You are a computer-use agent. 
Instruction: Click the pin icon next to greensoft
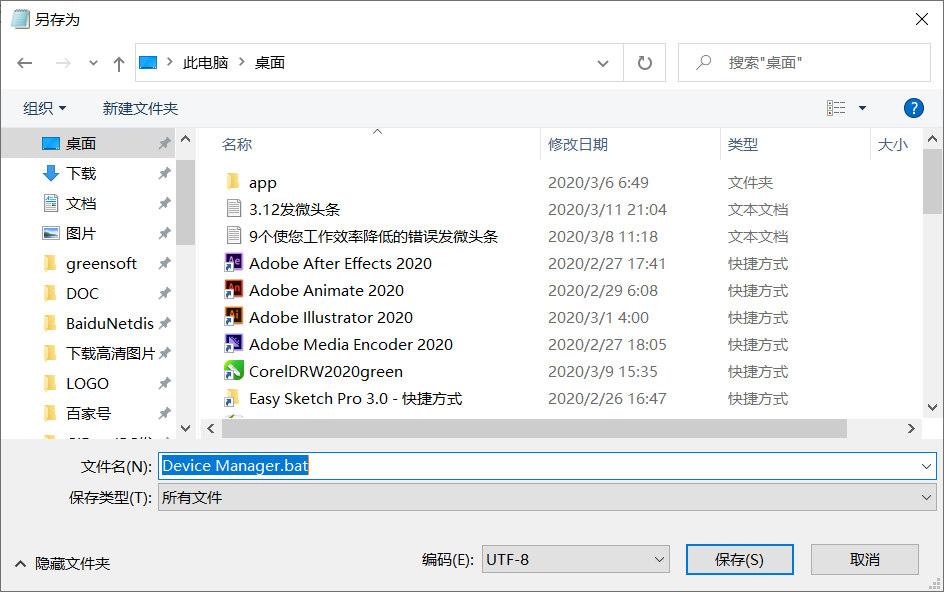pos(164,264)
